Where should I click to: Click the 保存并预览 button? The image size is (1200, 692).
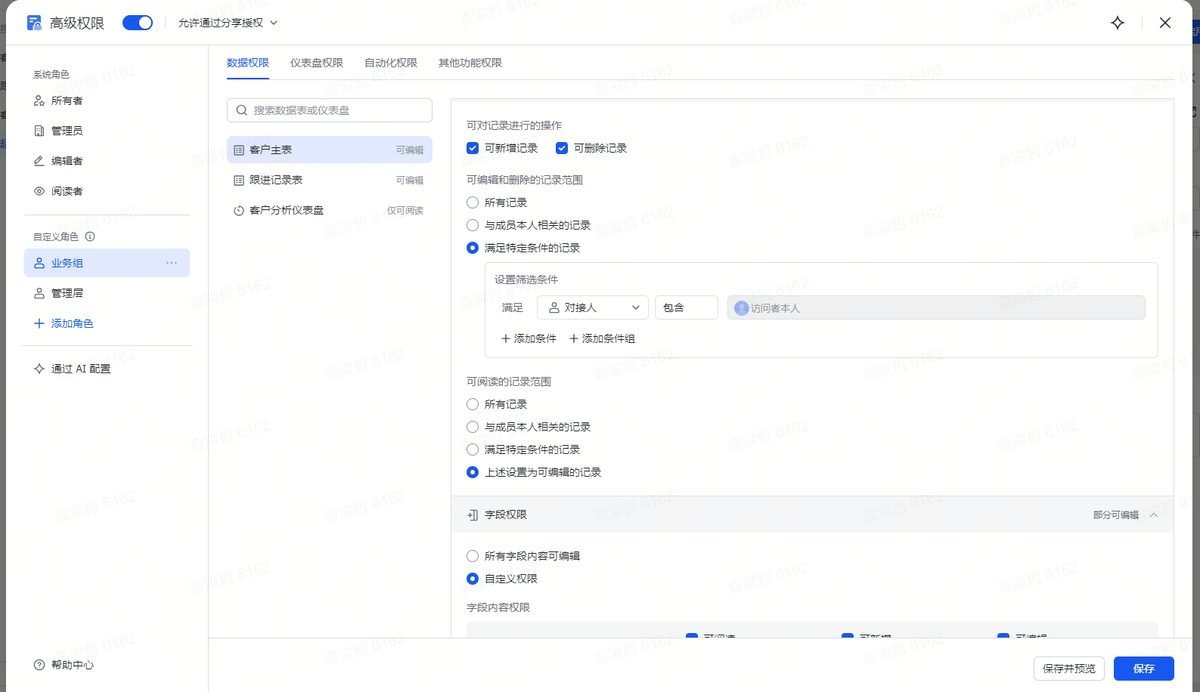[1069, 668]
